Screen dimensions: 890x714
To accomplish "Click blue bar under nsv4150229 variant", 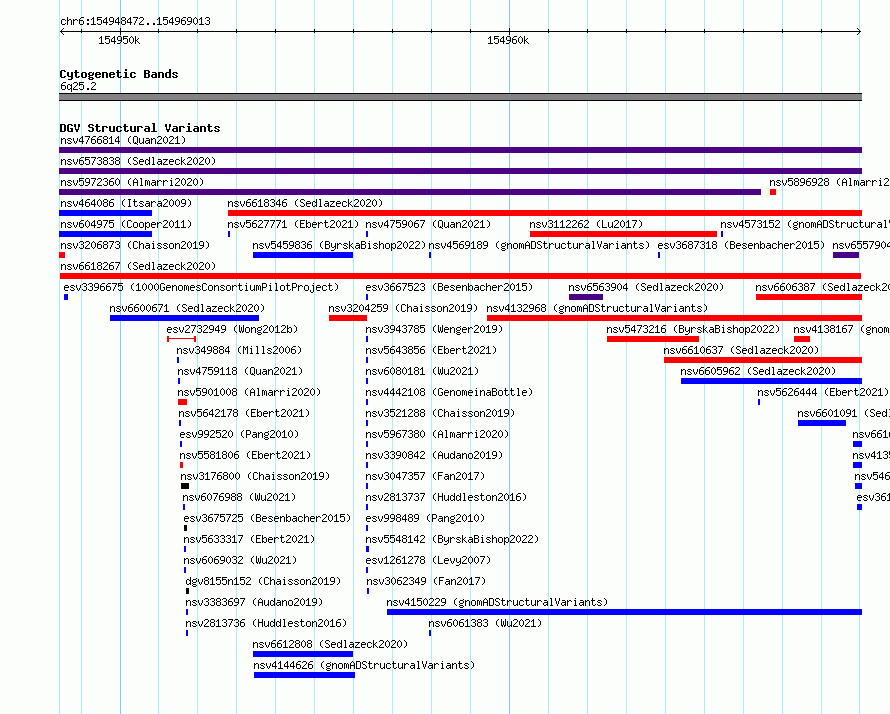I will pos(624,612).
